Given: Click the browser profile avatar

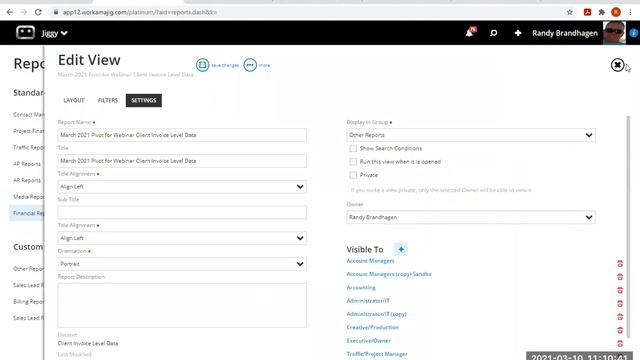Looking at the screenshot, I should tap(616, 12).
